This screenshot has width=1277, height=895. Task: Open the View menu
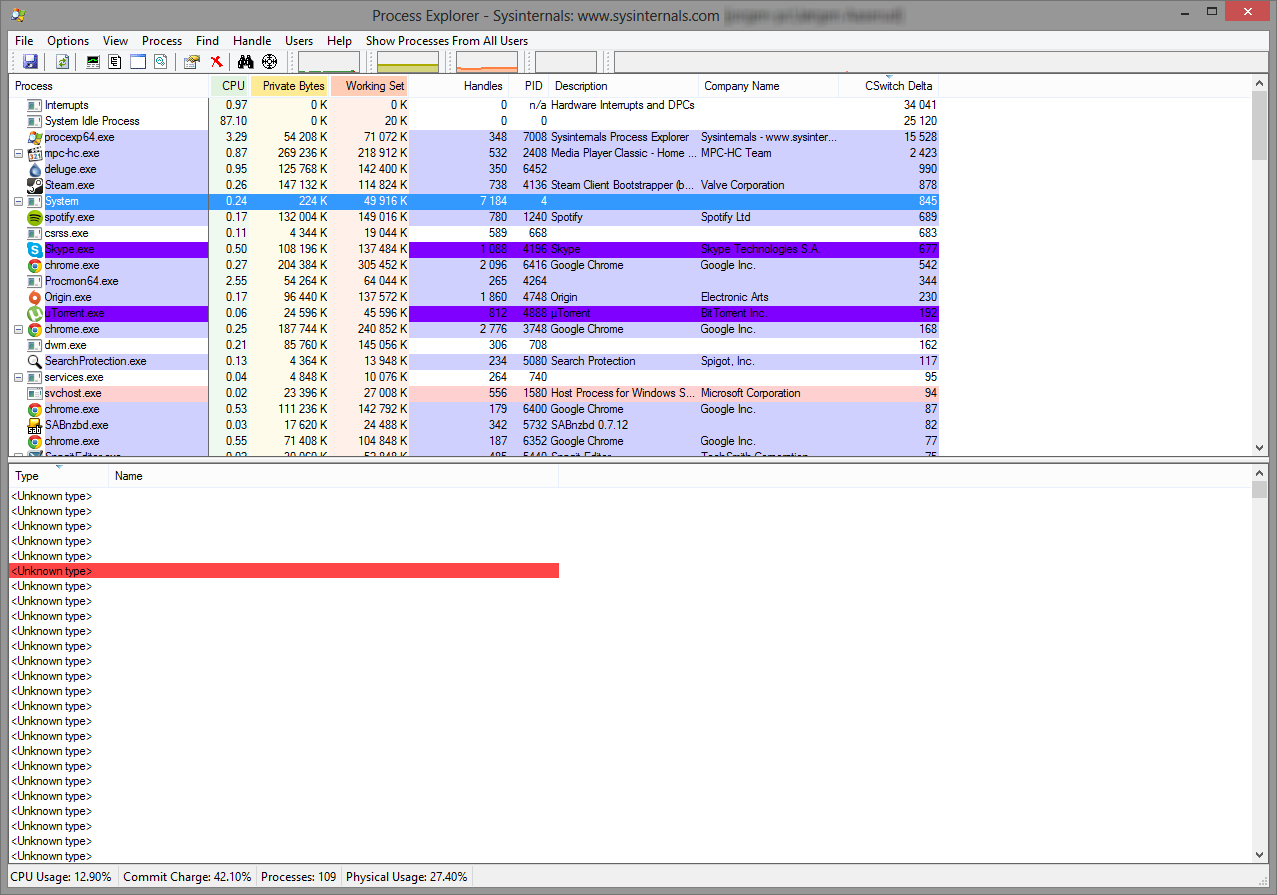pos(115,41)
